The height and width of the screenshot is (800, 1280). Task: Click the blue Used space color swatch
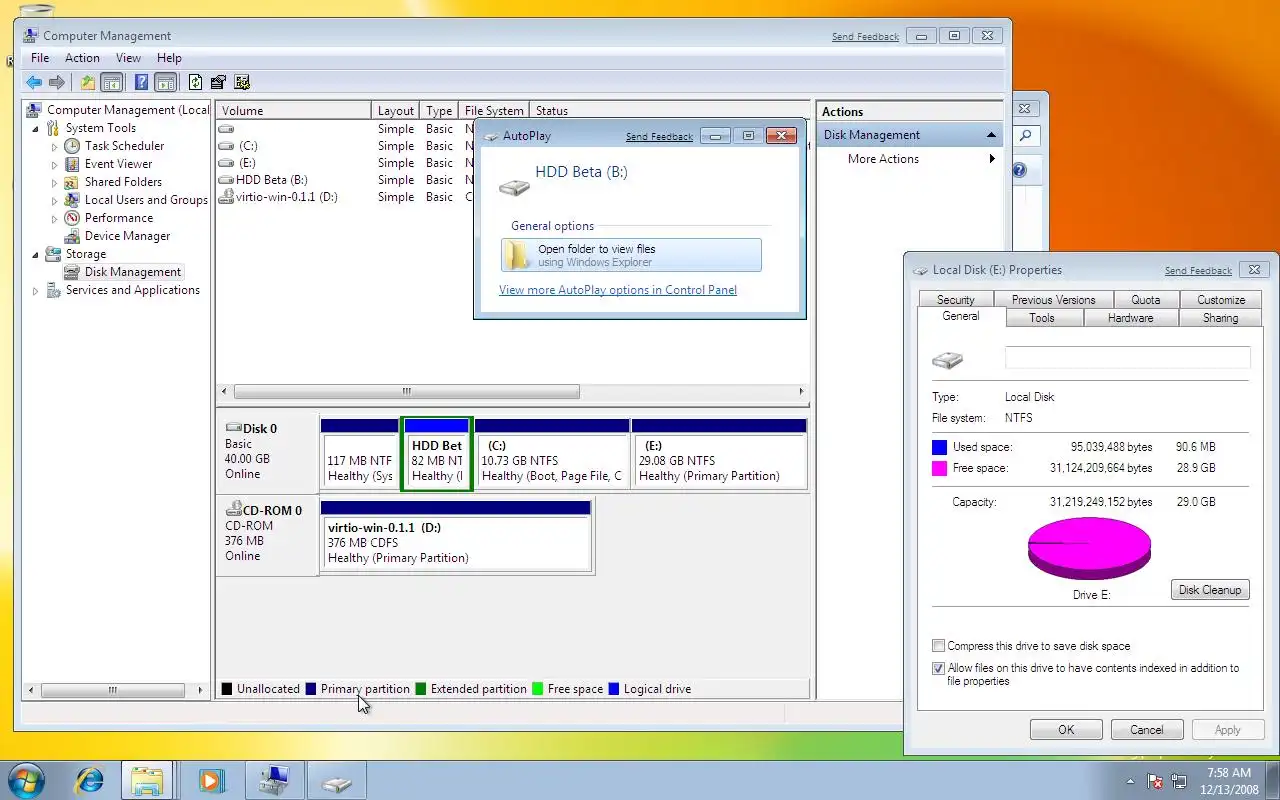coord(939,448)
